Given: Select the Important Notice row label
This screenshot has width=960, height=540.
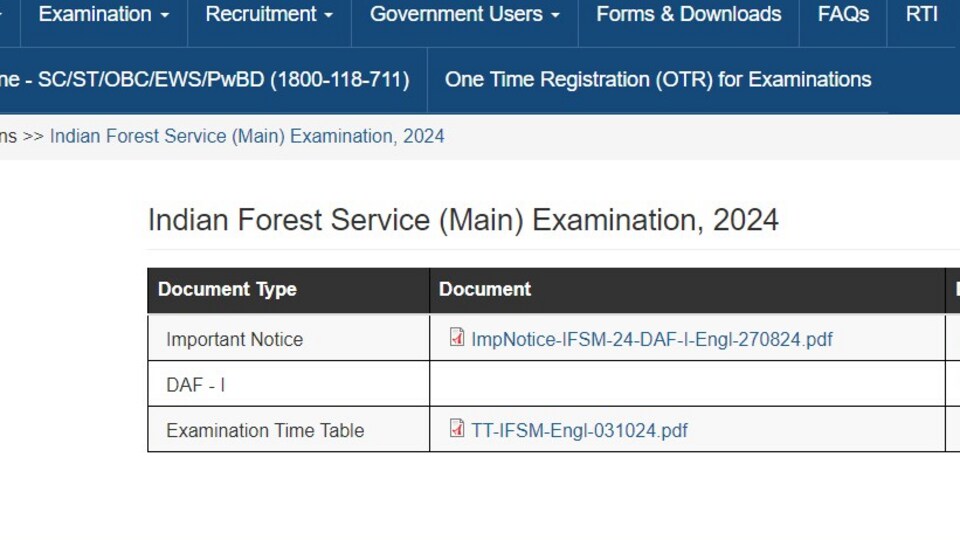Looking at the screenshot, I should pos(234,339).
